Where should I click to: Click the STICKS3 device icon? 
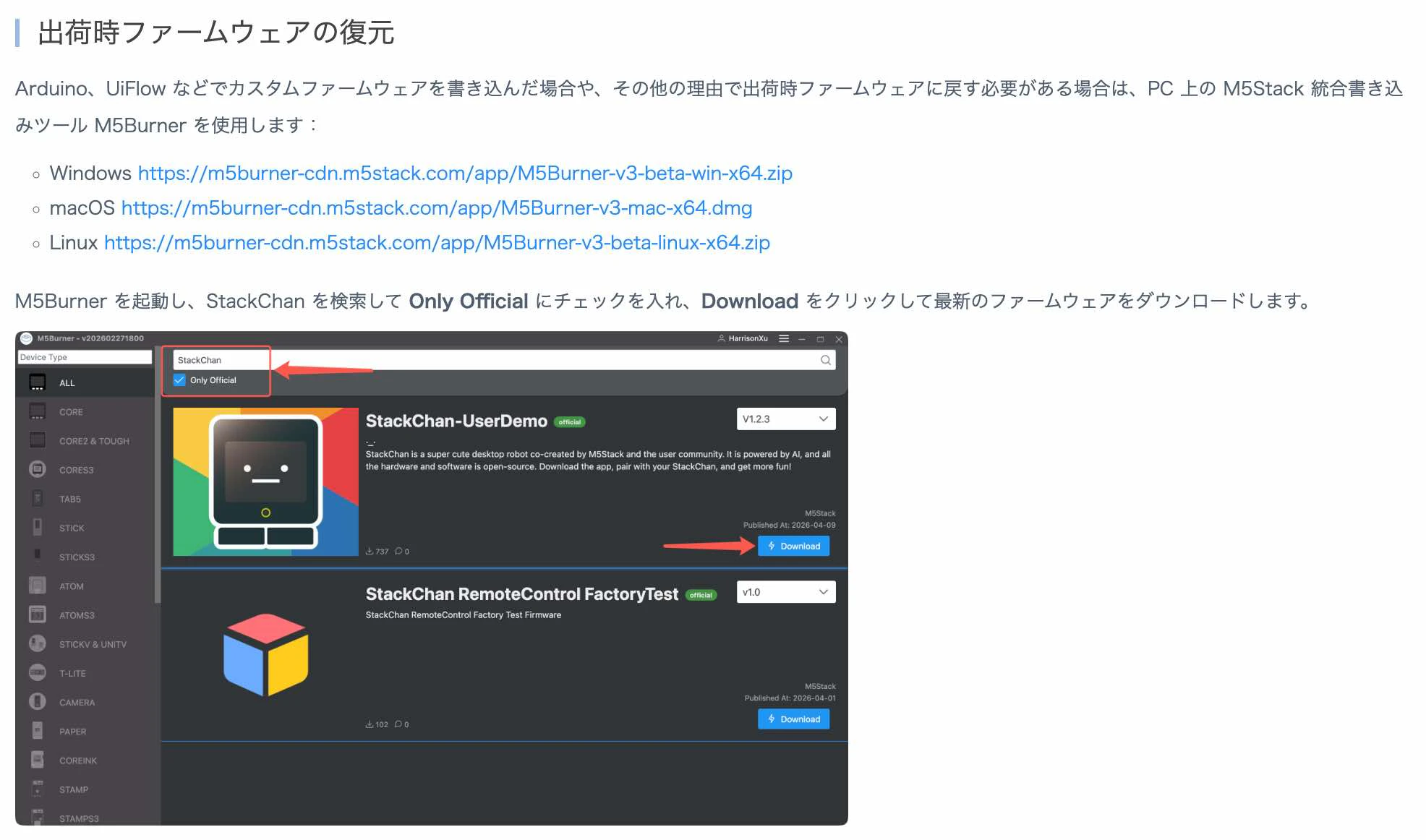point(38,555)
